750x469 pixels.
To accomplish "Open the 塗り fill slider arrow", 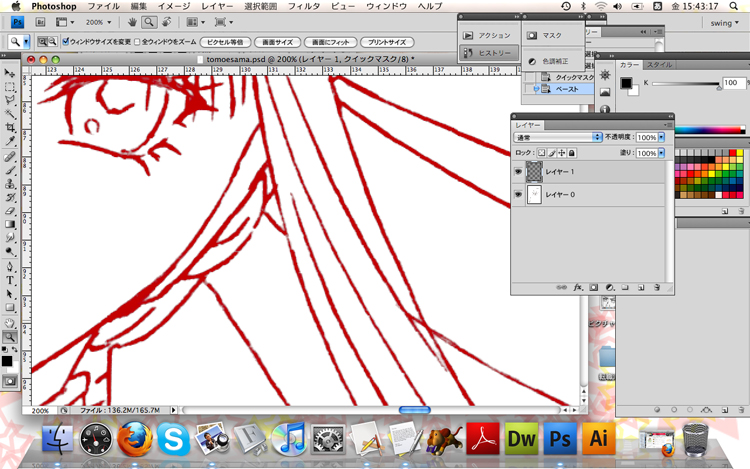I will (x=662, y=153).
